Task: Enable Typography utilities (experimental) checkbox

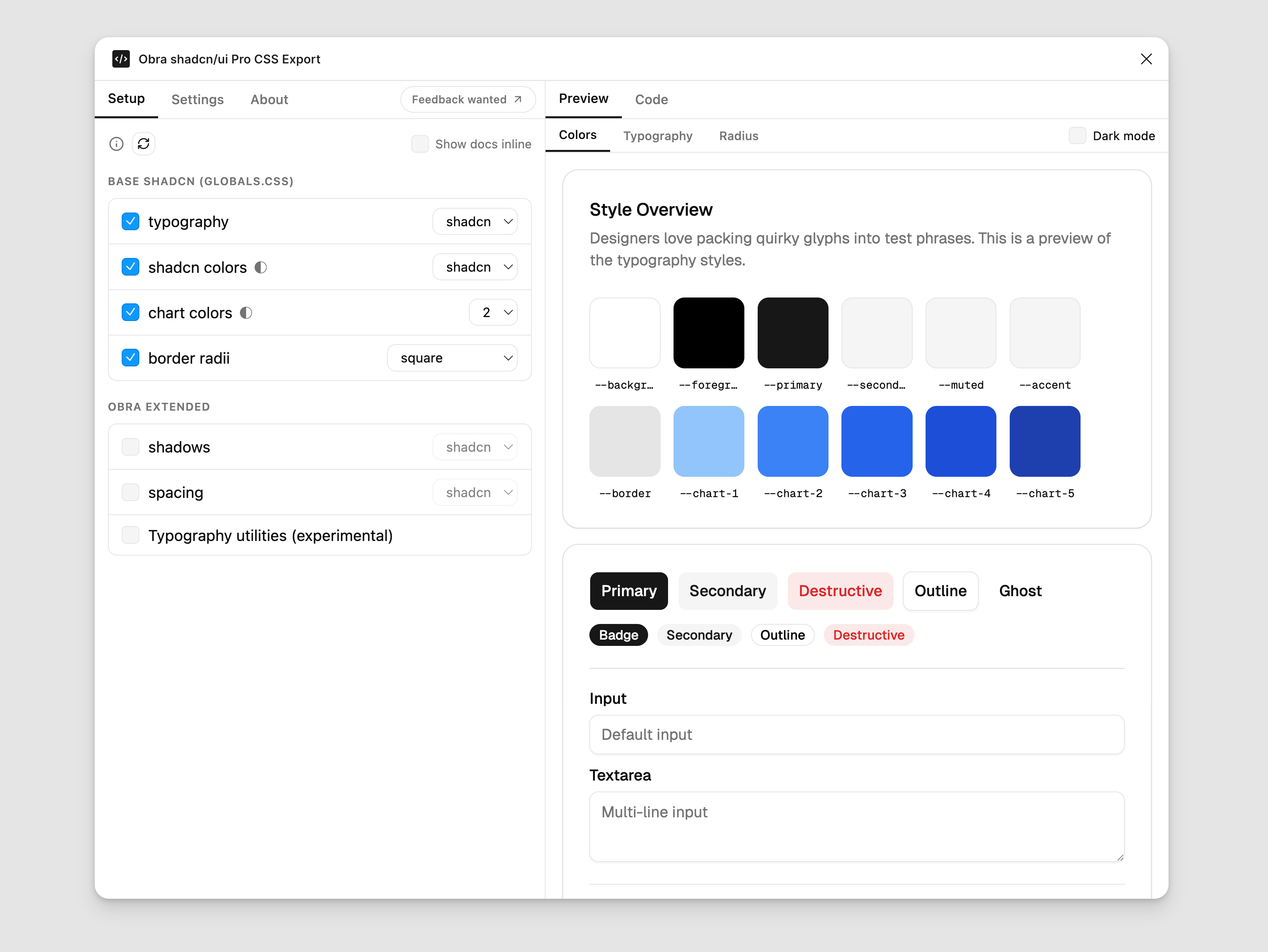Action: pos(131,535)
